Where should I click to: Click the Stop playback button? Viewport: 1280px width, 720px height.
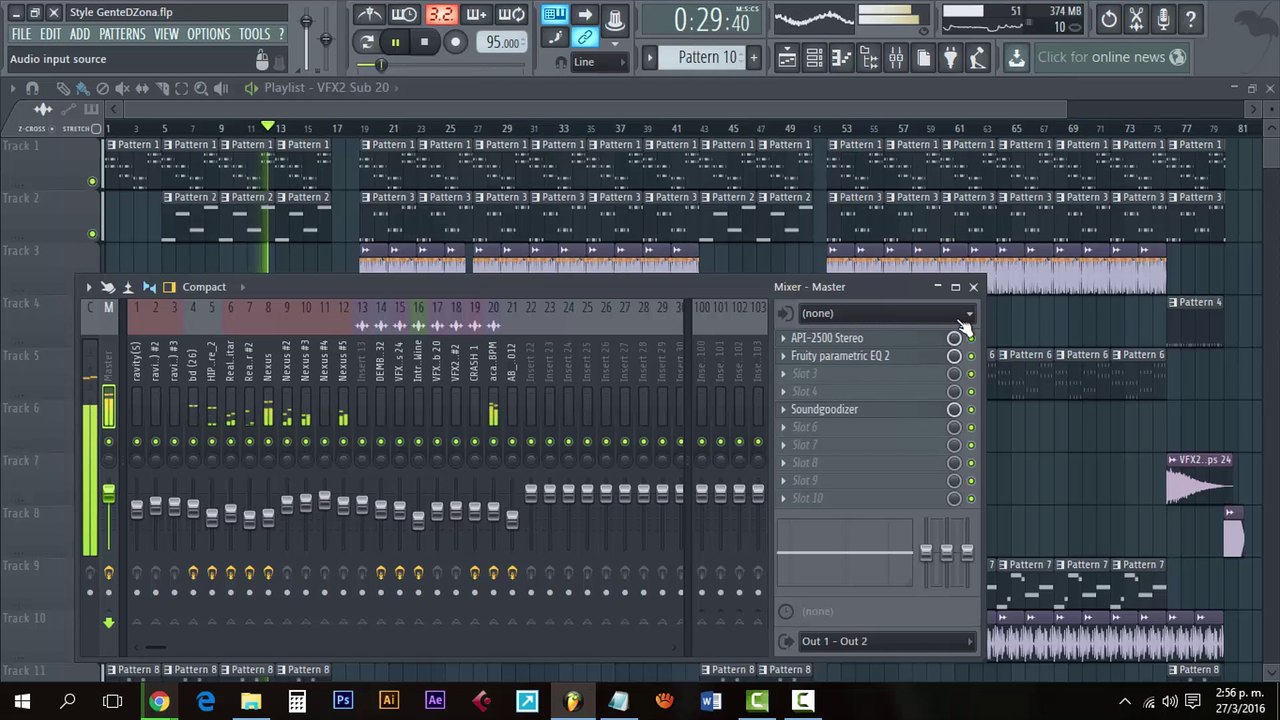click(x=424, y=42)
